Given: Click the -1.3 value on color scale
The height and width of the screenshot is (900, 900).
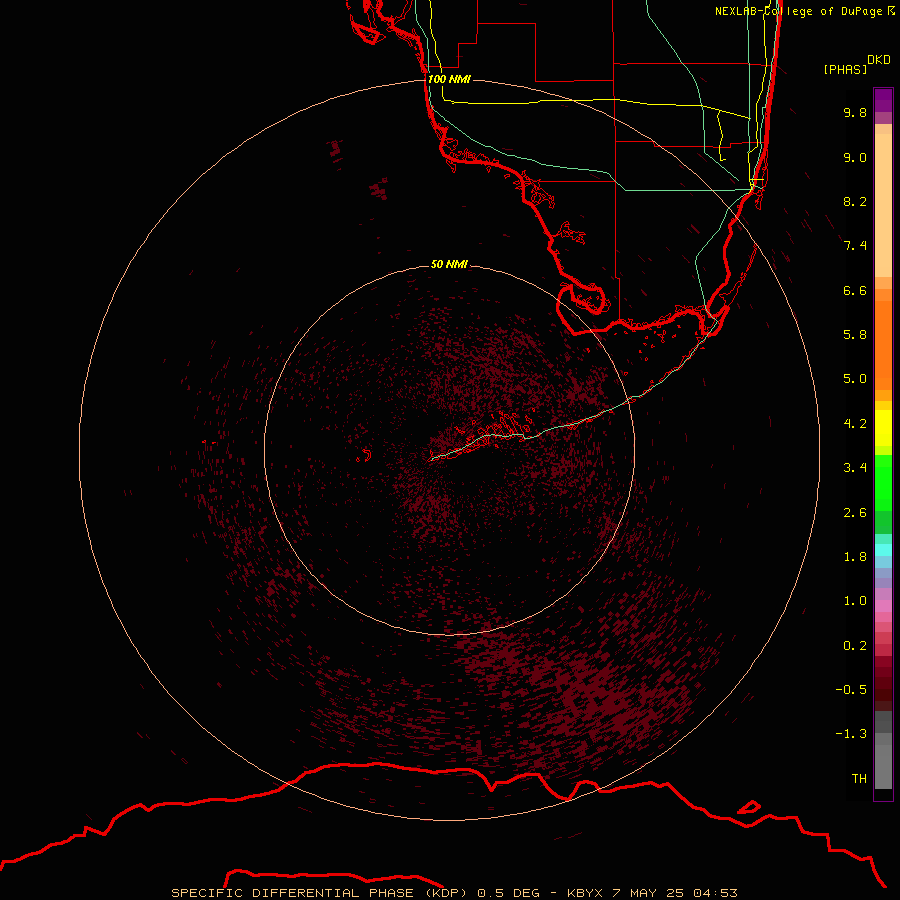Looking at the screenshot, I should click(851, 734).
